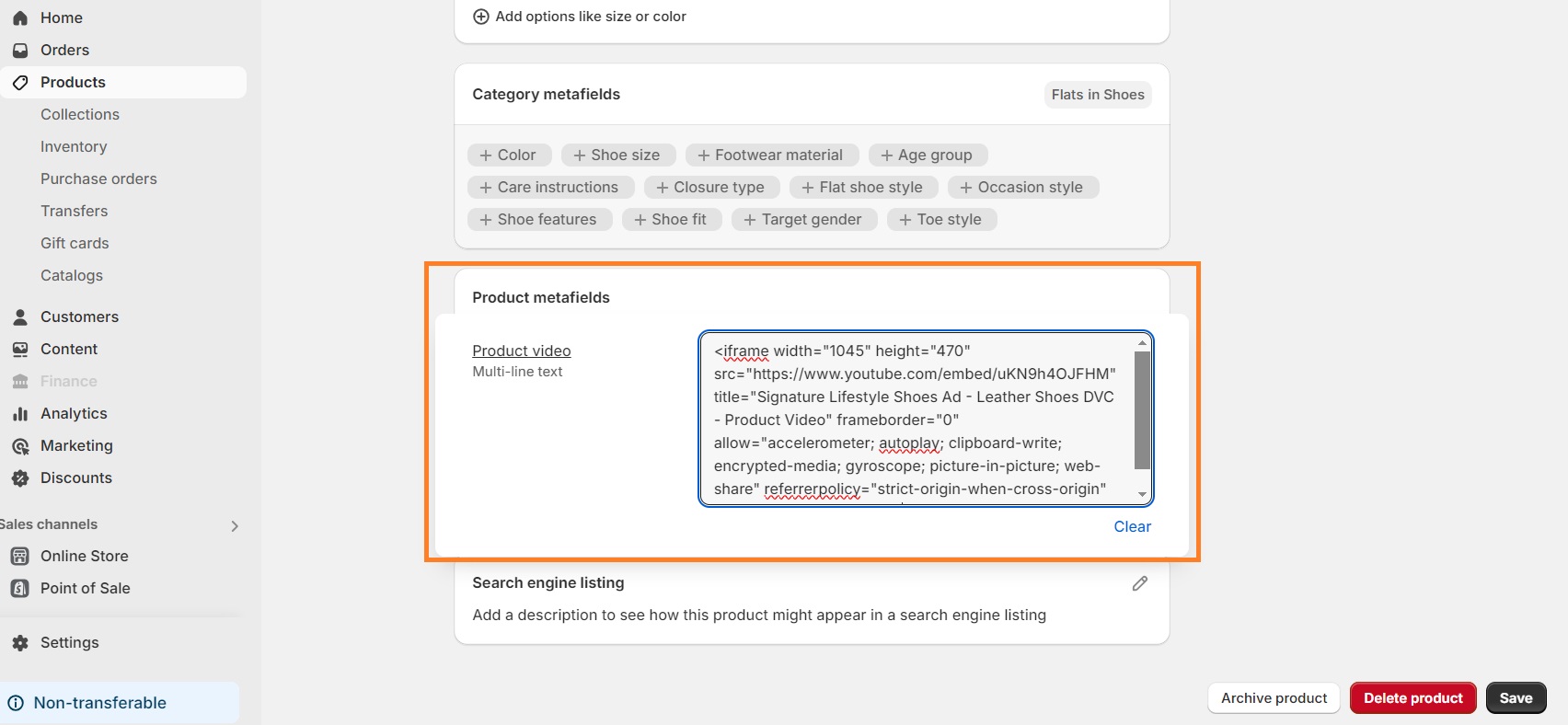Click the info icon beside Non-transferable
Screen dimensions: 1568x725
16,703
